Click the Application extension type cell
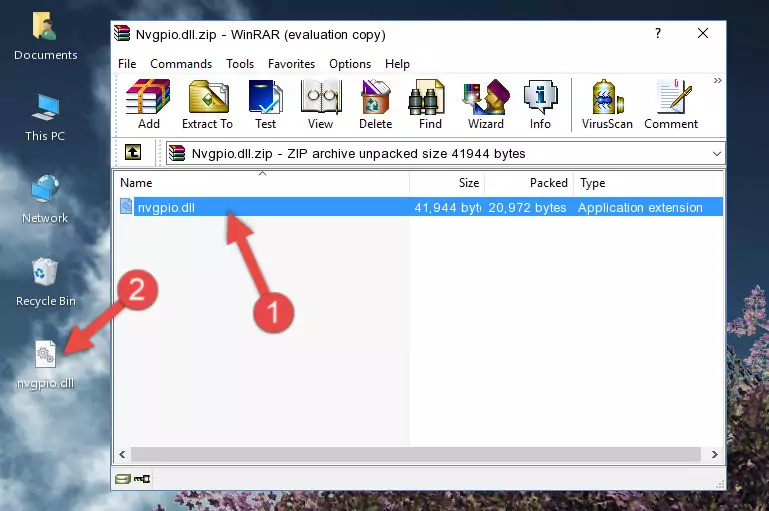 tap(640, 207)
